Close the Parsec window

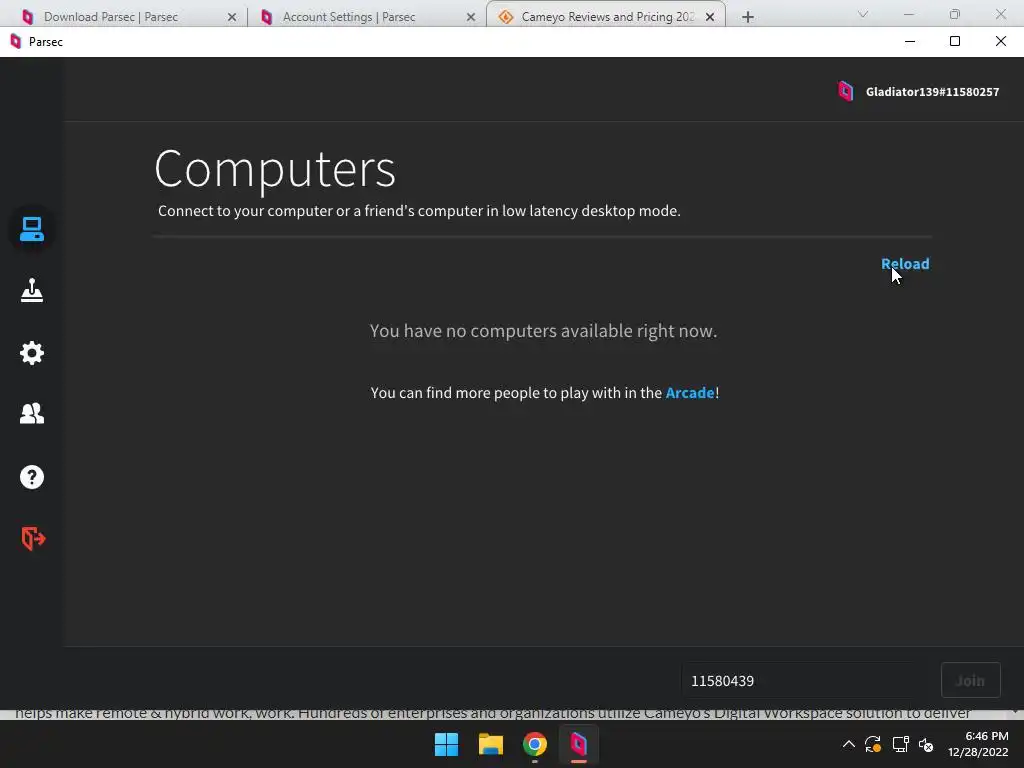pos(1000,42)
